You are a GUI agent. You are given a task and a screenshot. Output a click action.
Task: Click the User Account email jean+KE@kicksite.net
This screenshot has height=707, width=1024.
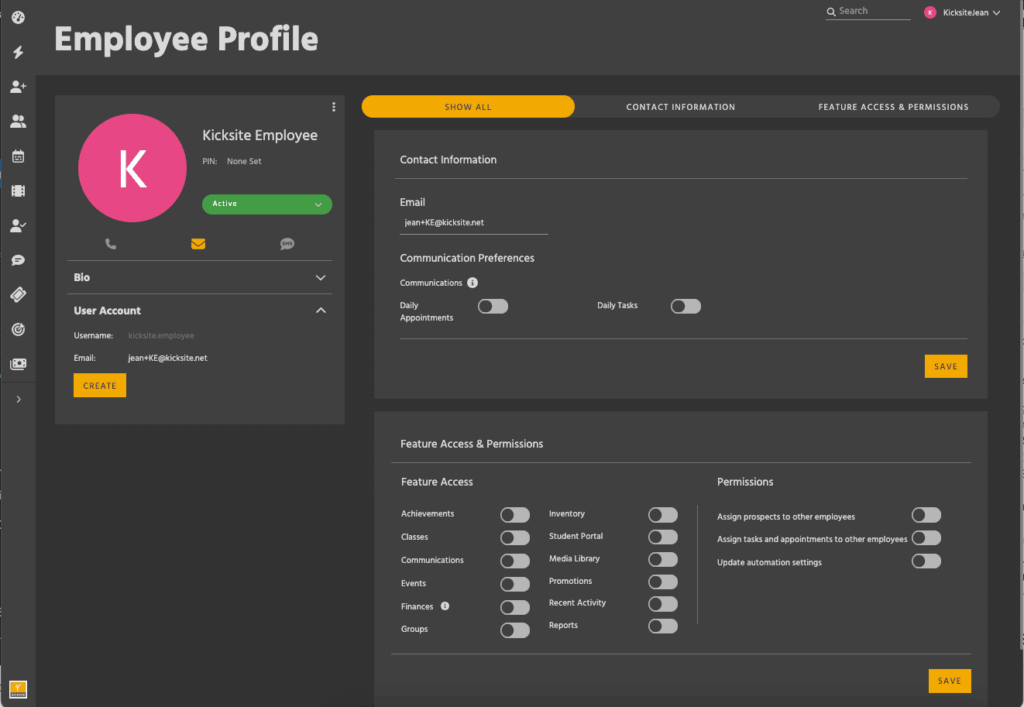tap(168, 358)
